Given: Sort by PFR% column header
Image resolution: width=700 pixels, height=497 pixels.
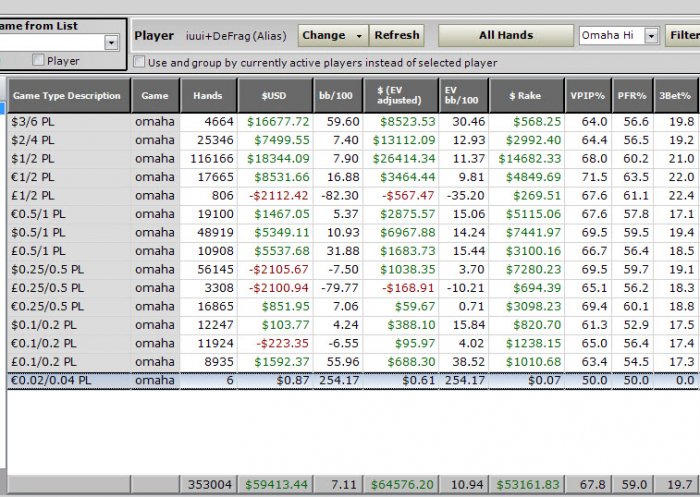Looking at the screenshot, I should point(632,96).
